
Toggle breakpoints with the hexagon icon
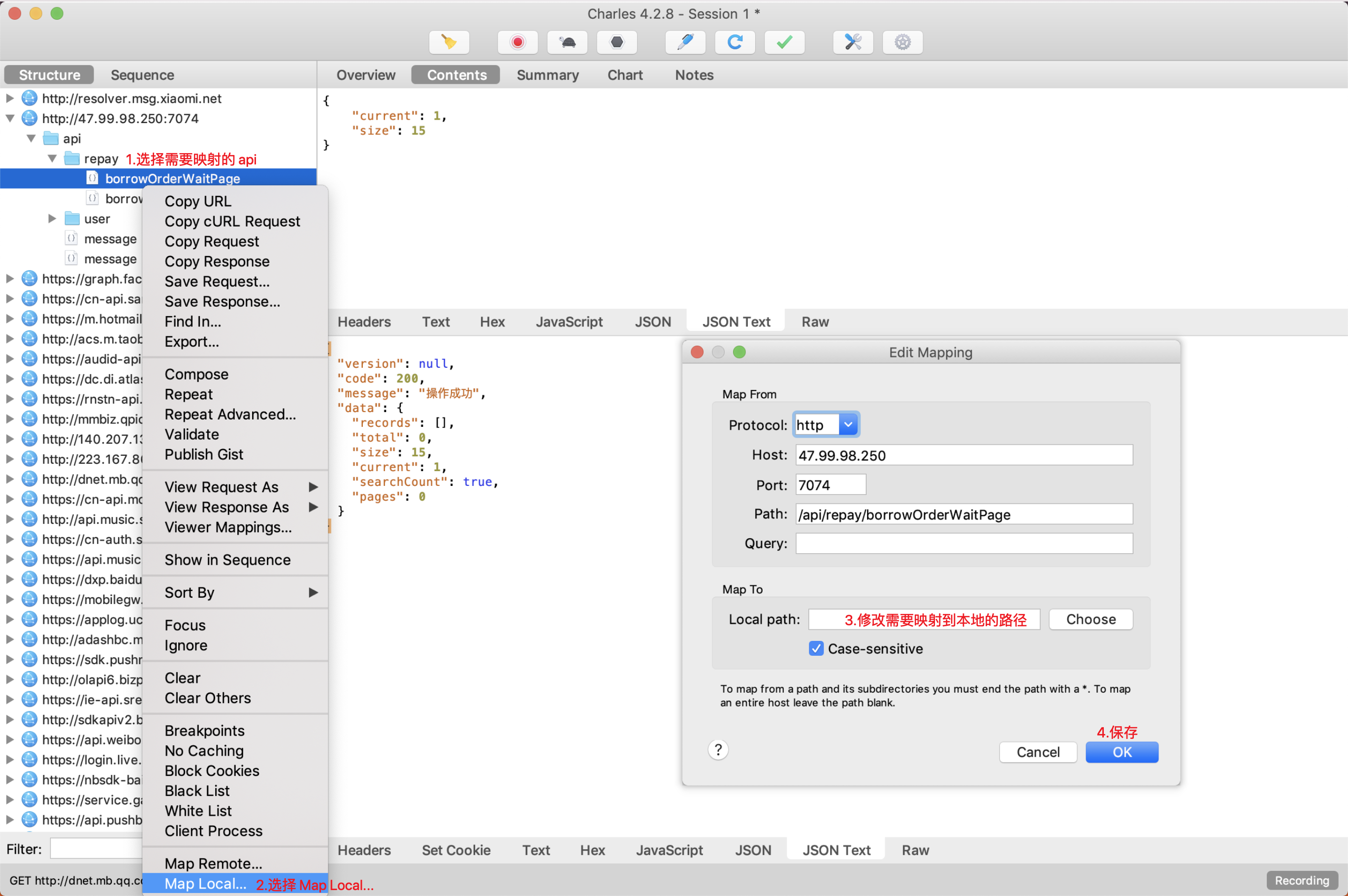(x=616, y=42)
